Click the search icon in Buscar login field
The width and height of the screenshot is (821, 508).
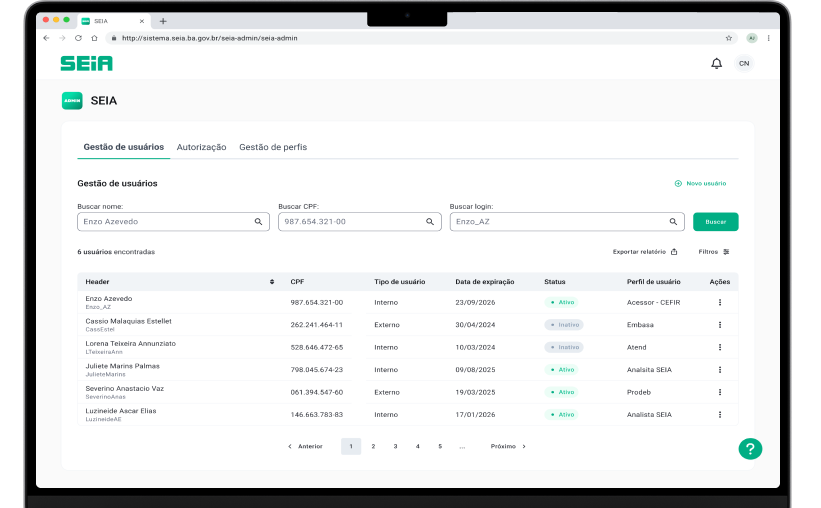673,222
